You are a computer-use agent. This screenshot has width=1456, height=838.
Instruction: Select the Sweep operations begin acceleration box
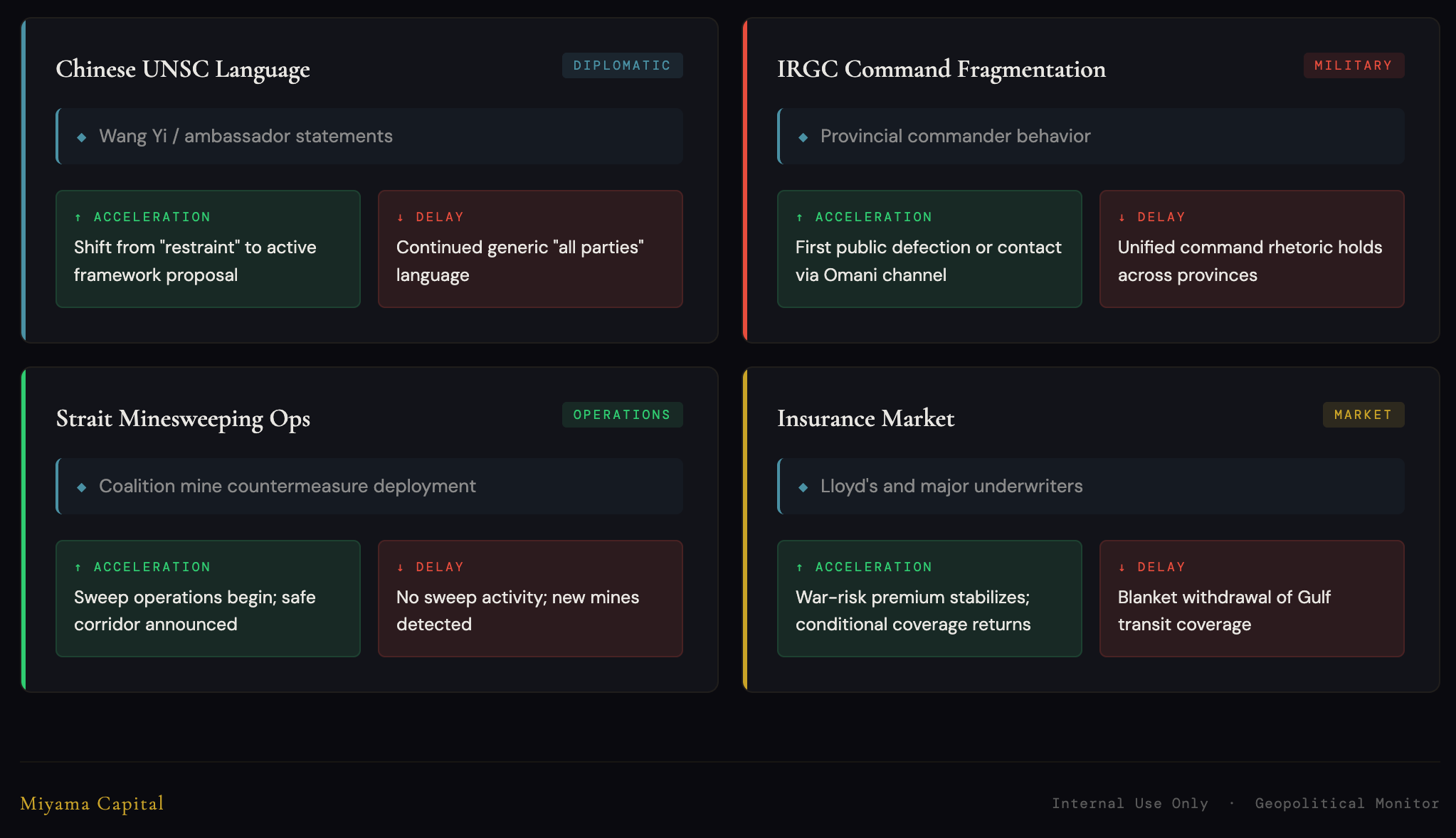[208, 598]
